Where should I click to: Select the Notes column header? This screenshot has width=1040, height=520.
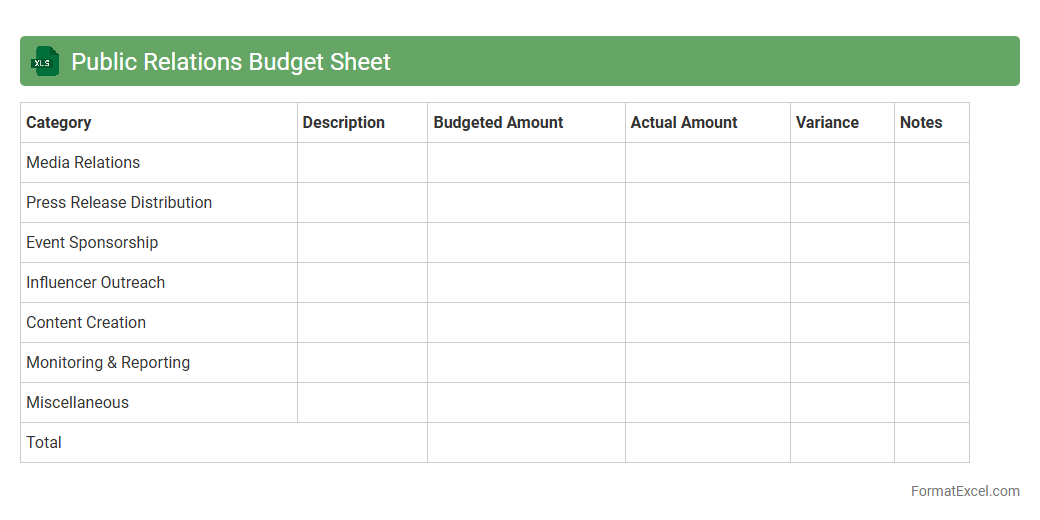tap(921, 123)
